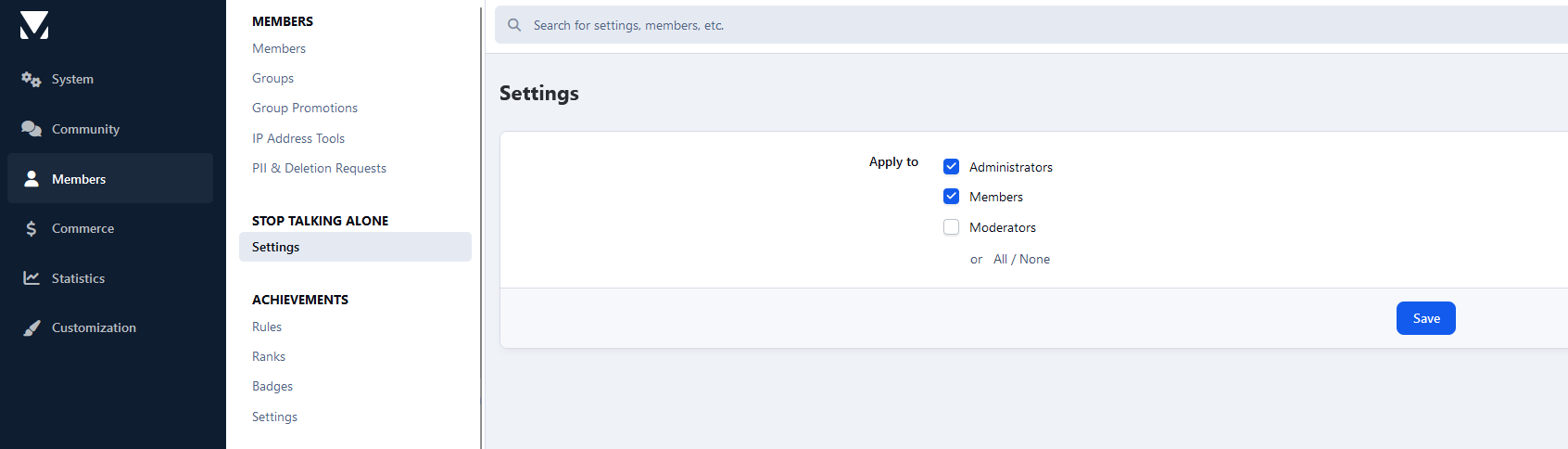Go to IP Address Tools

click(297, 138)
